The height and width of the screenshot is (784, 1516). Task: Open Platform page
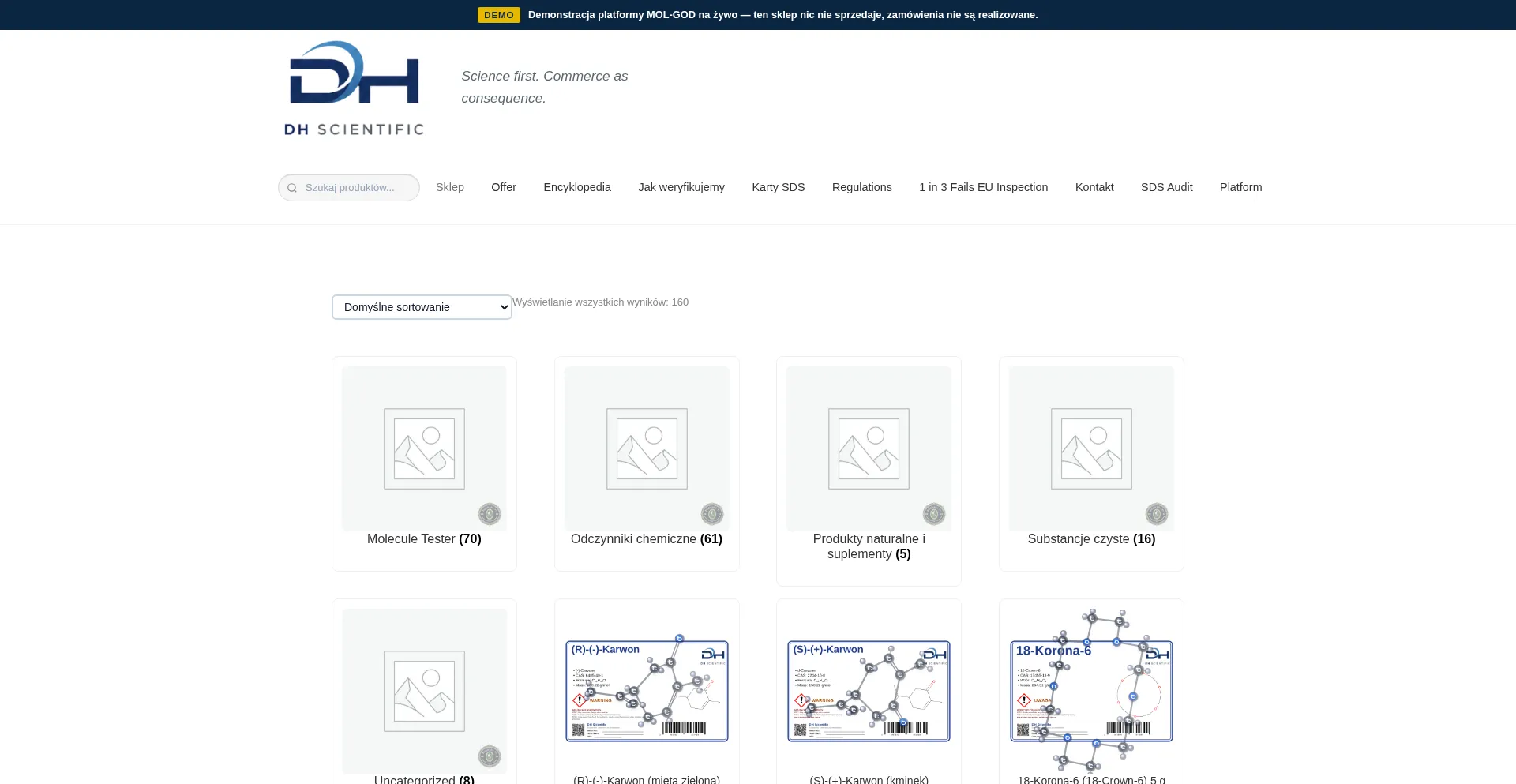coord(1241,187)
